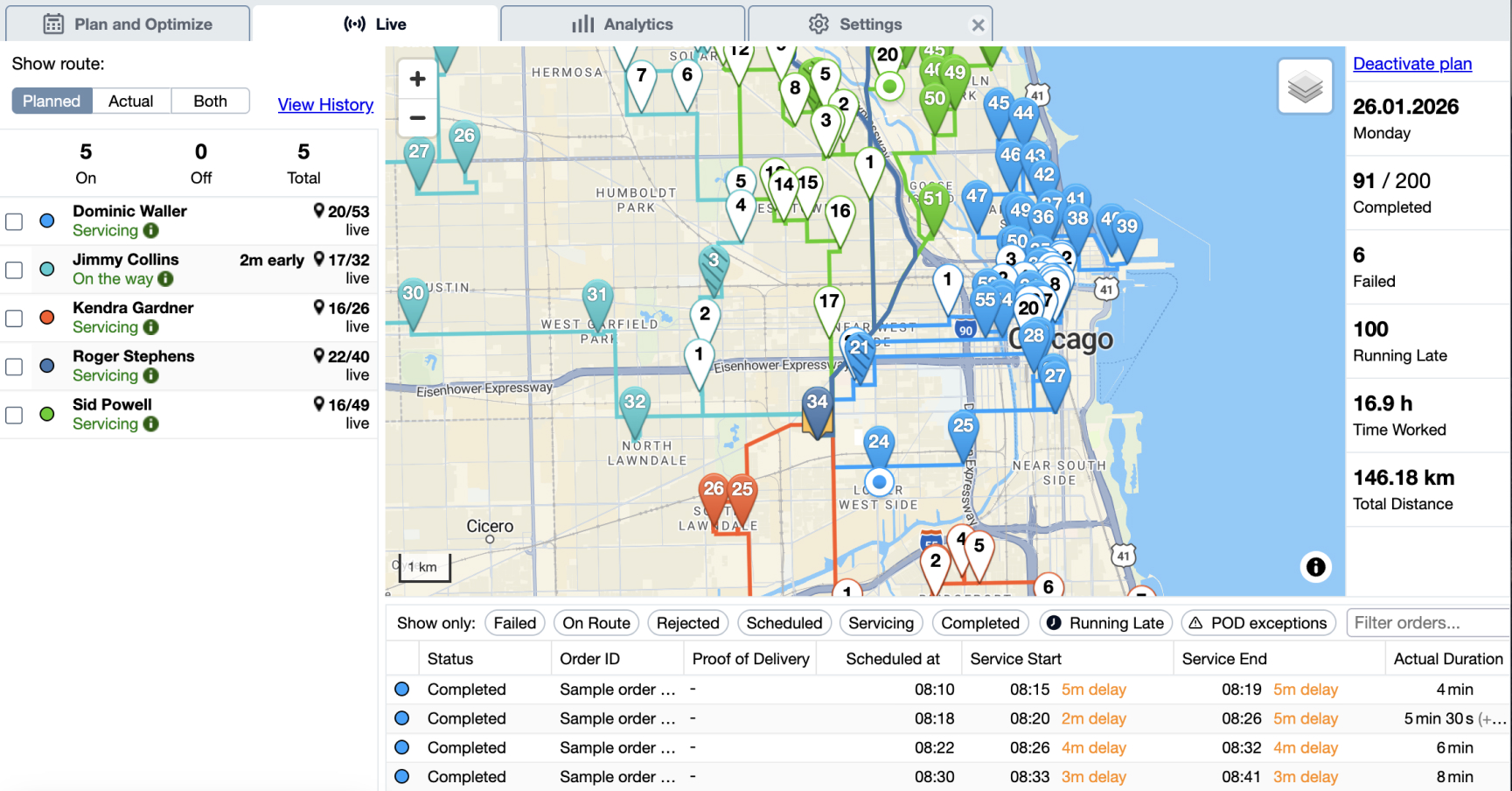Switch route display to Actual
Screen dimensions: 1512x791
(x=130, y=101)
